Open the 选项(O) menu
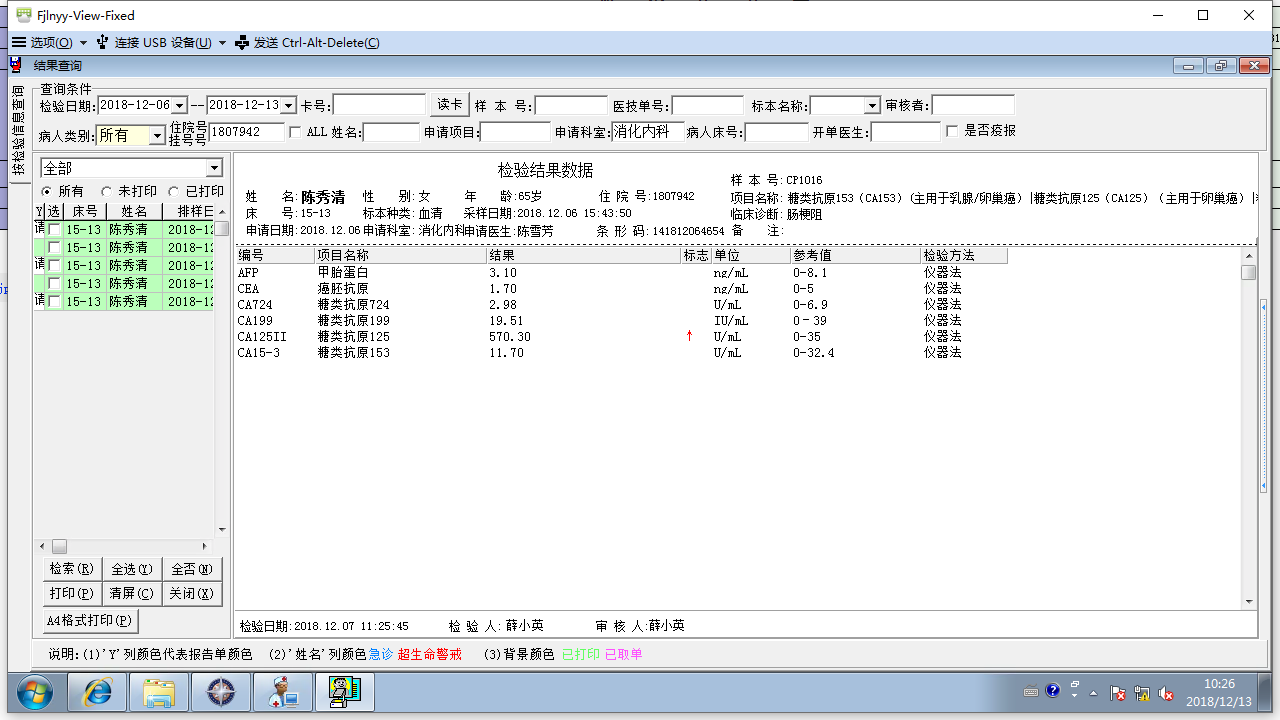1280x720 pixels. pyautogui.click(x=50, y=43)
